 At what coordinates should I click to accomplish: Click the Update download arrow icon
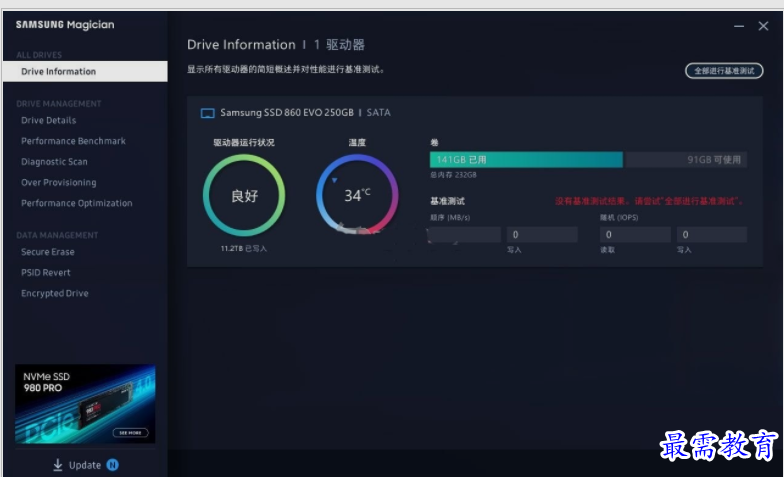pos(58,465)
